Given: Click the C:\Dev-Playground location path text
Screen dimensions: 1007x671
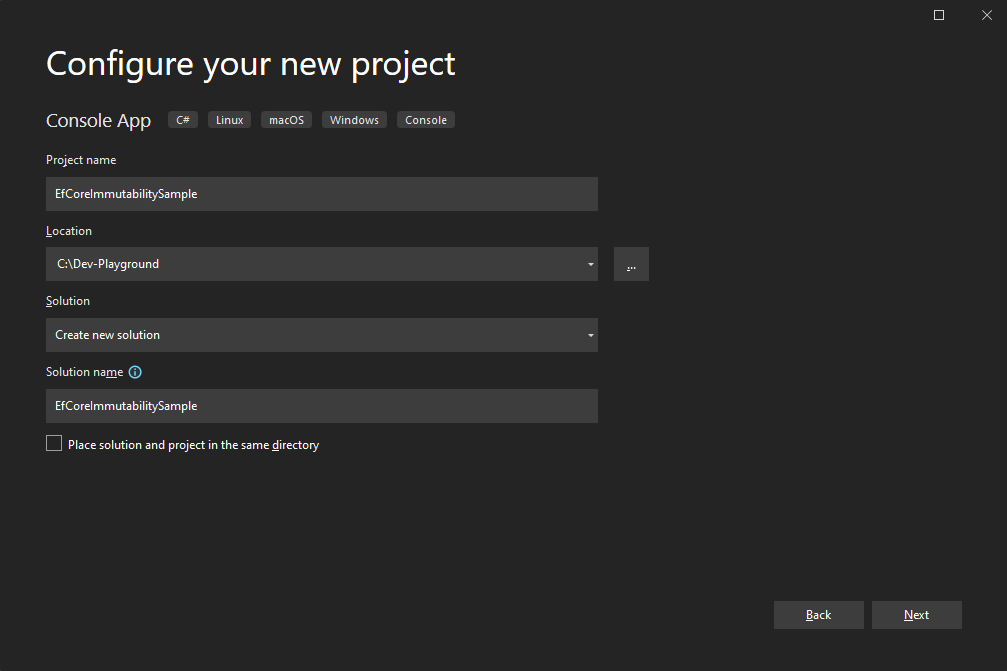Looking at the screenshot, I should pos(108,264).
